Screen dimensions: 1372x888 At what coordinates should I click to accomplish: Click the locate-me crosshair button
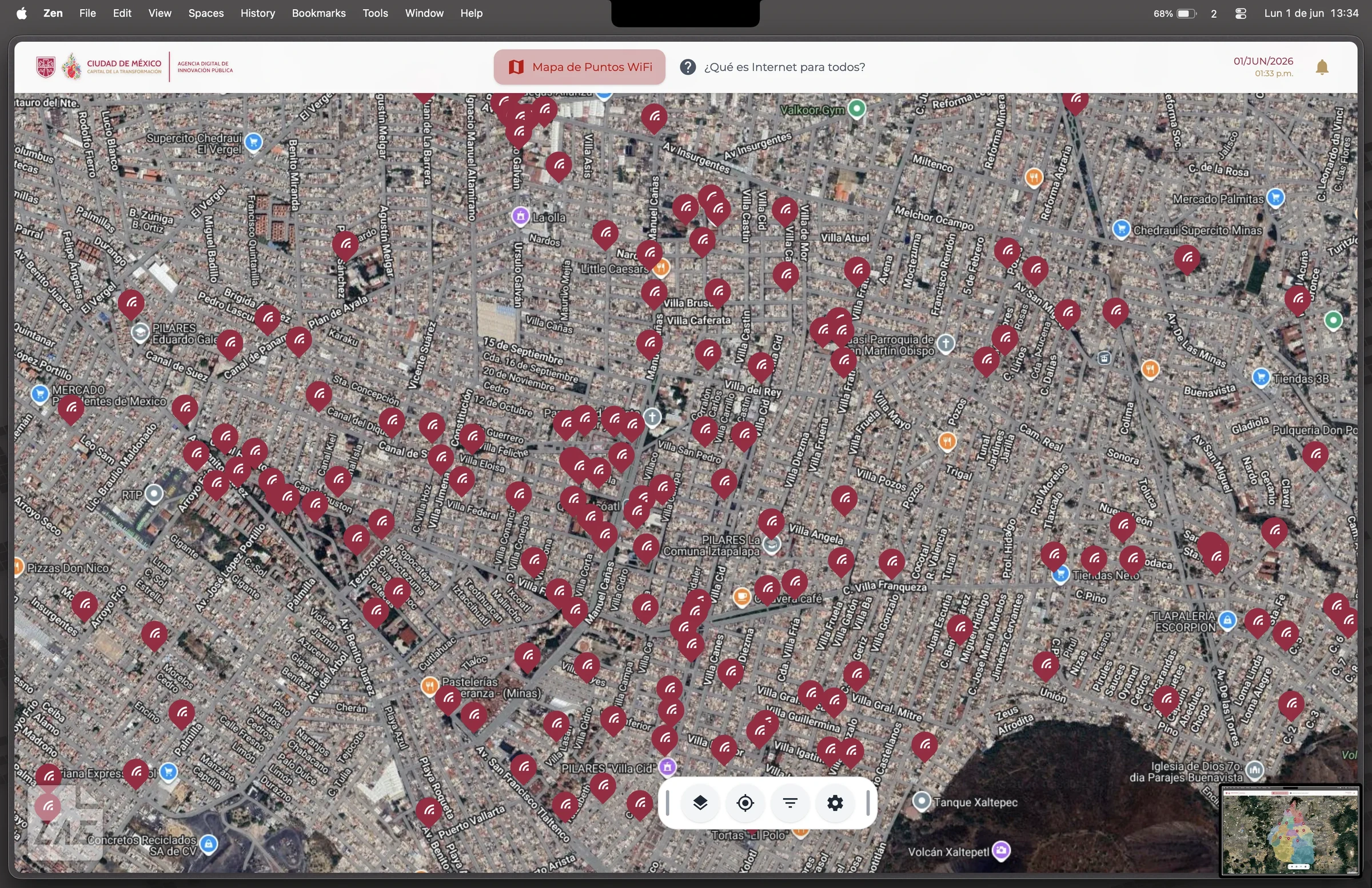745,802
